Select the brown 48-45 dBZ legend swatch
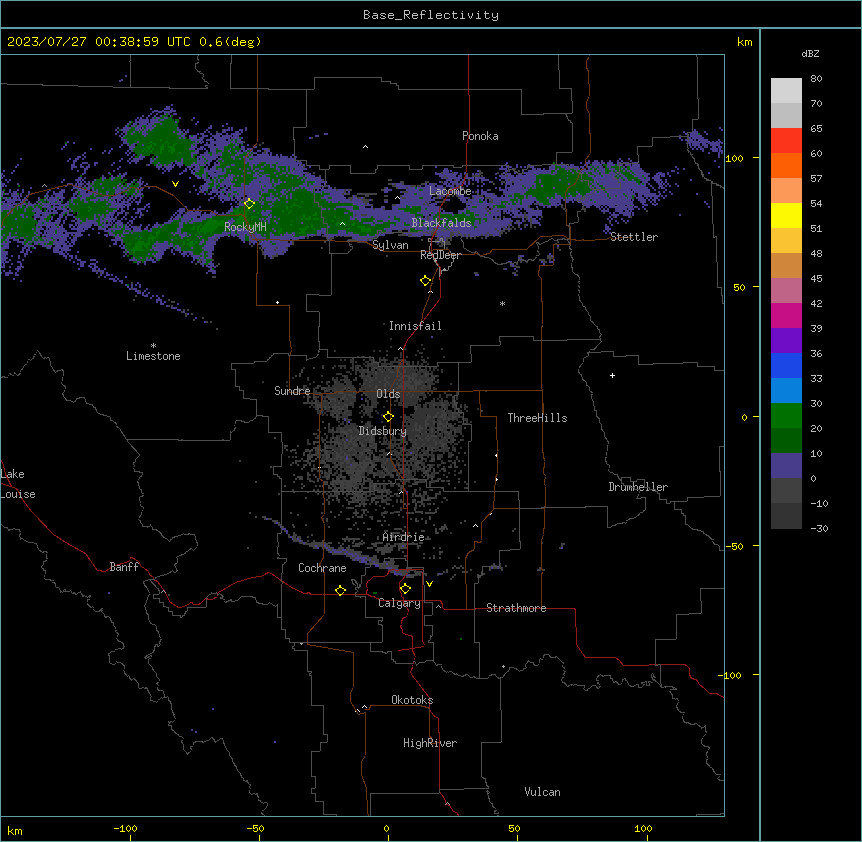 pyautogui.click(x=786, y=265)
